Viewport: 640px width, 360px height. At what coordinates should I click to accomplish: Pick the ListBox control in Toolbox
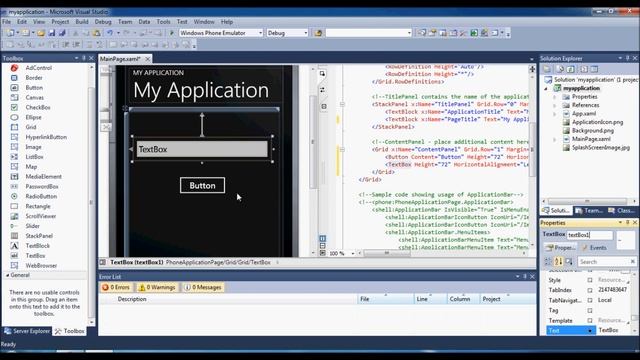point(34,157)
